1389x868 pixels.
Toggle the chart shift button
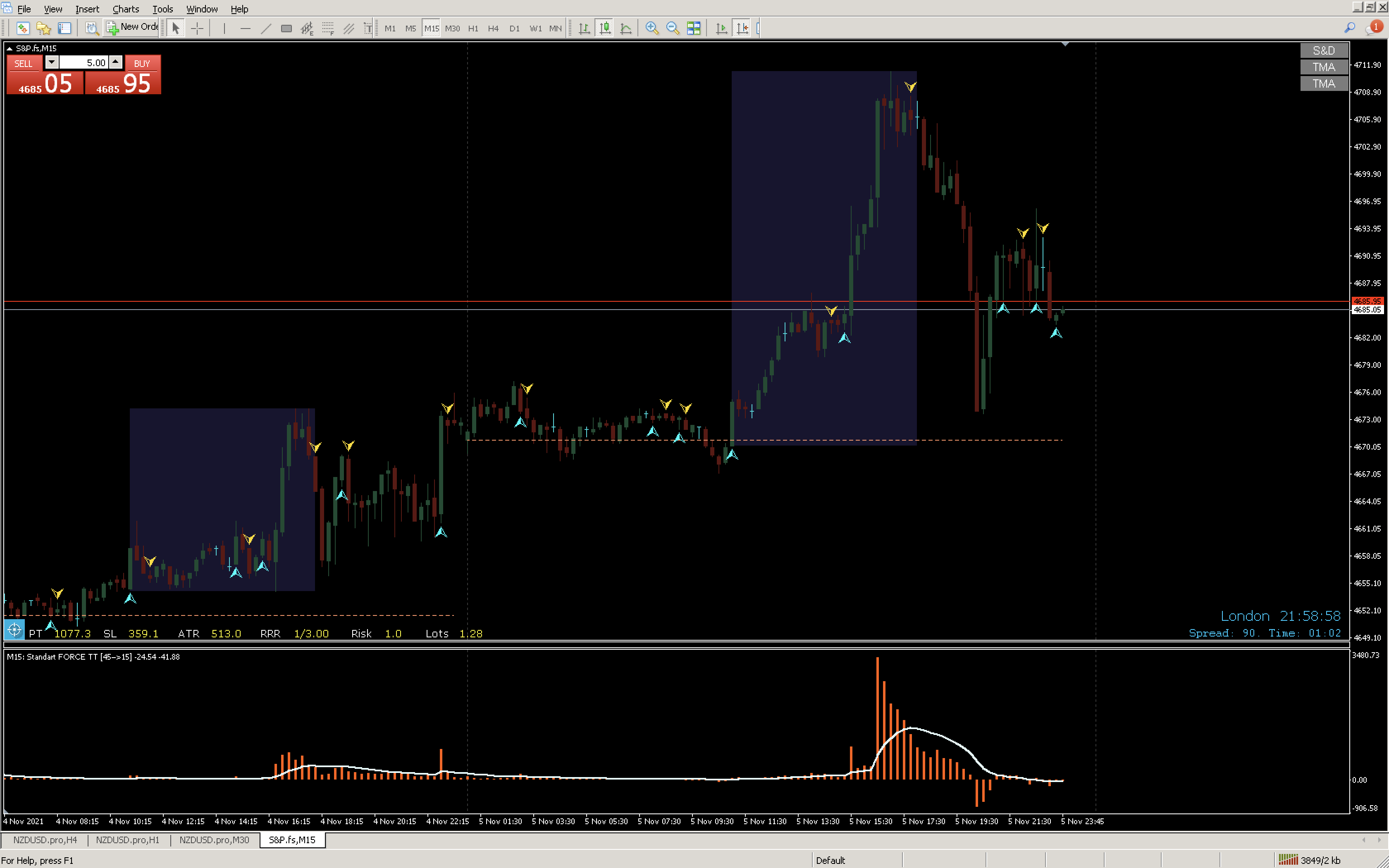pyautogui.click(x=742, y=28)
